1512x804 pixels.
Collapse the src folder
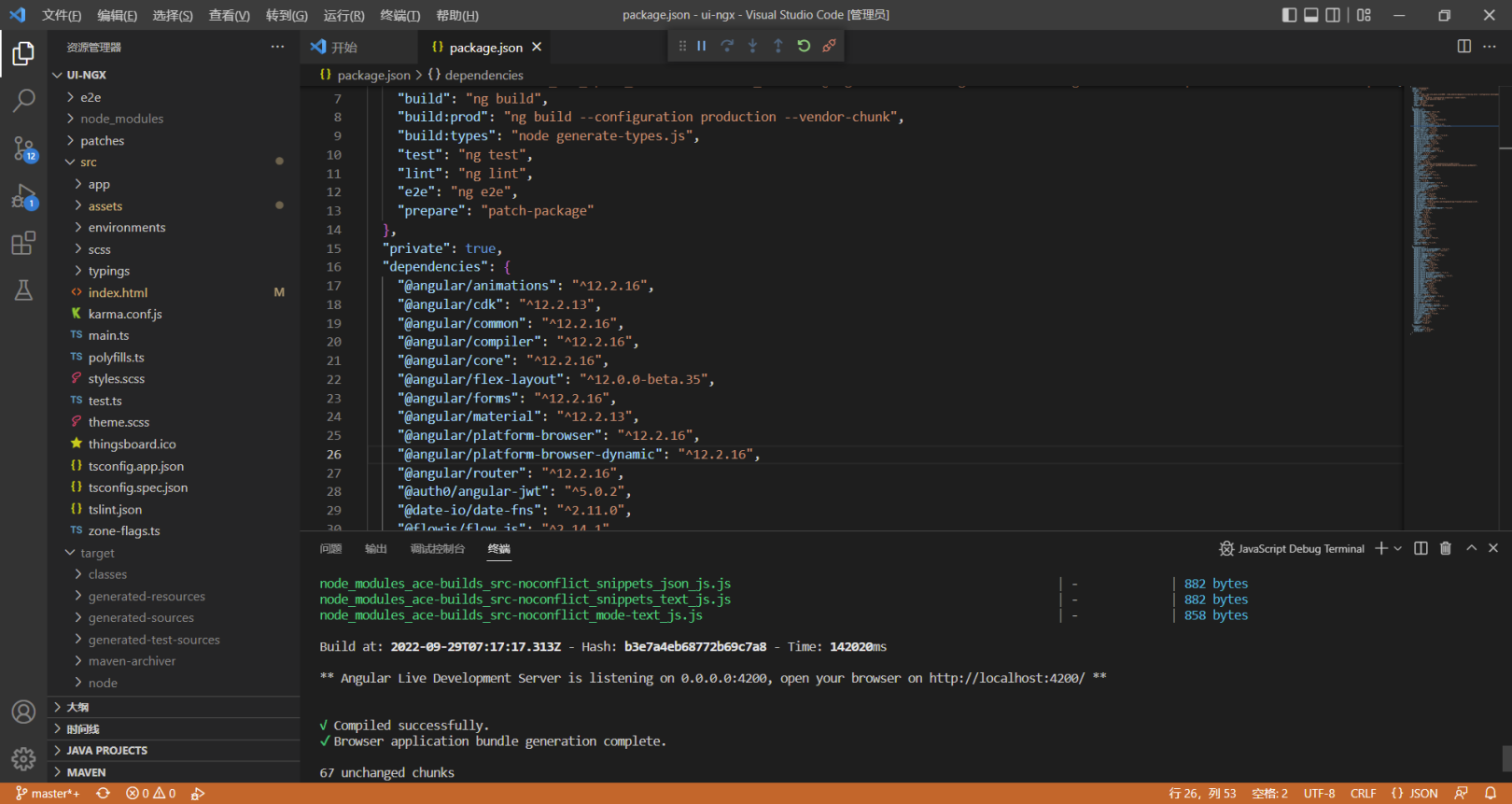pos(174,162)
